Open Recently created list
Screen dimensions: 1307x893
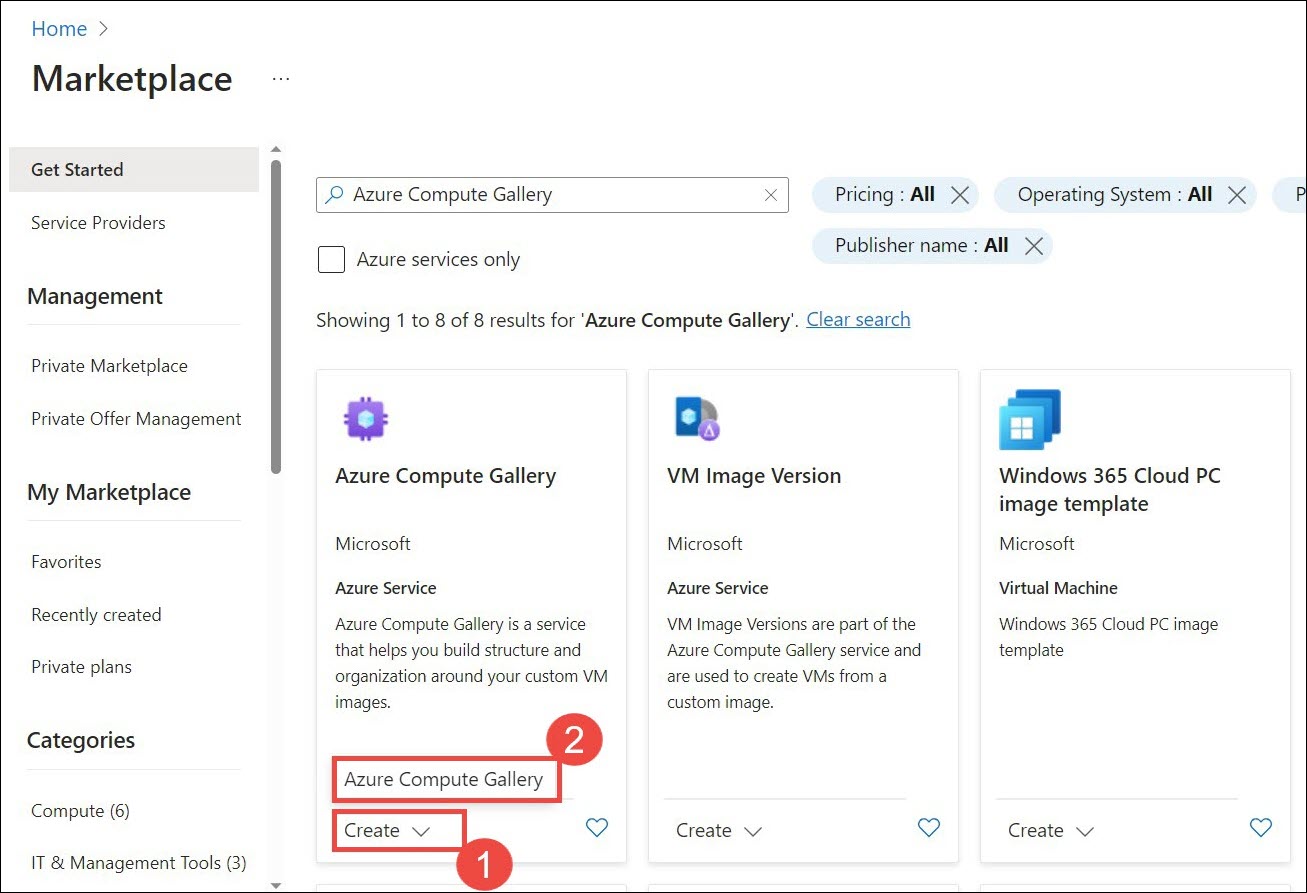pos(96,615)
